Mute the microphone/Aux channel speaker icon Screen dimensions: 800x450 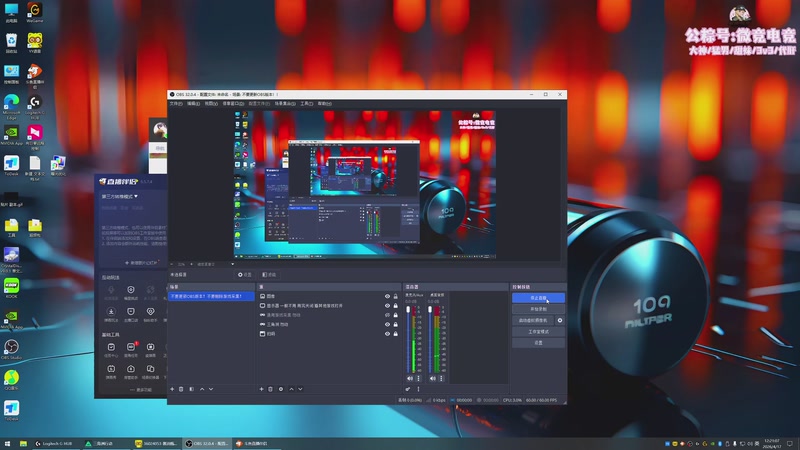(x=410, y=379)
